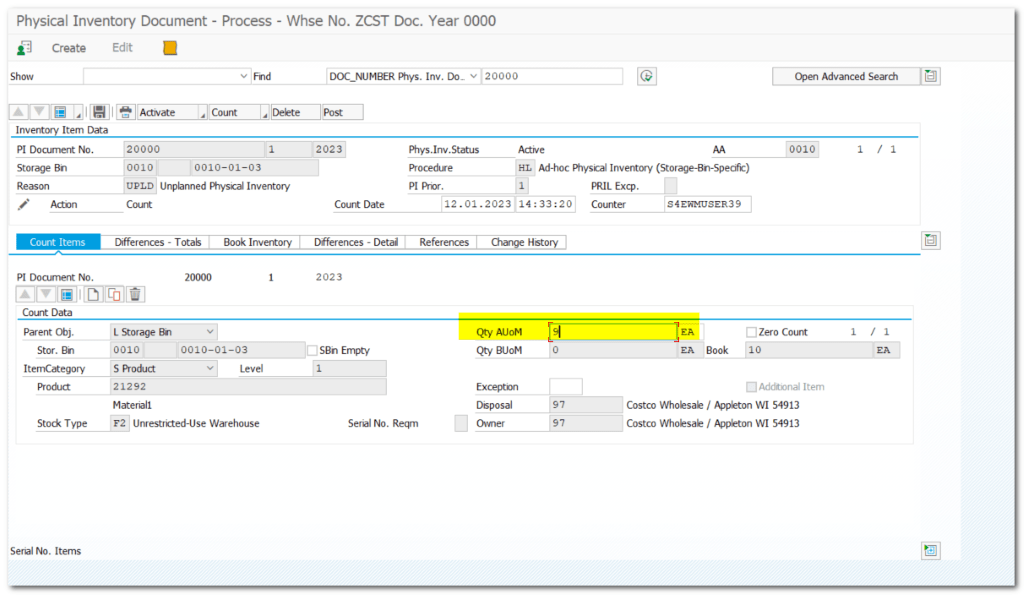Check the SBin Empty checkbox
The height and width of the screenshot is (595, 1024).
coord(313,351)
